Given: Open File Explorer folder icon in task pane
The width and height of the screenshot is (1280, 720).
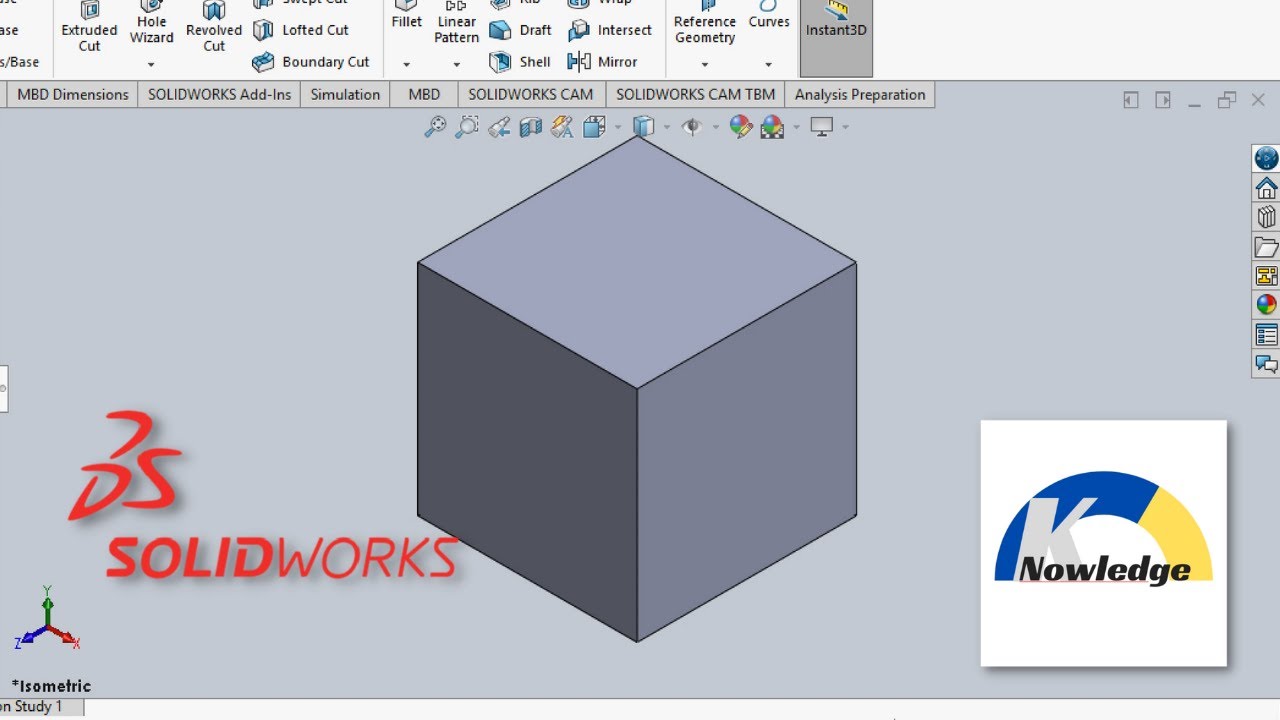Looking at the screenshot, I should [1266, 246].
